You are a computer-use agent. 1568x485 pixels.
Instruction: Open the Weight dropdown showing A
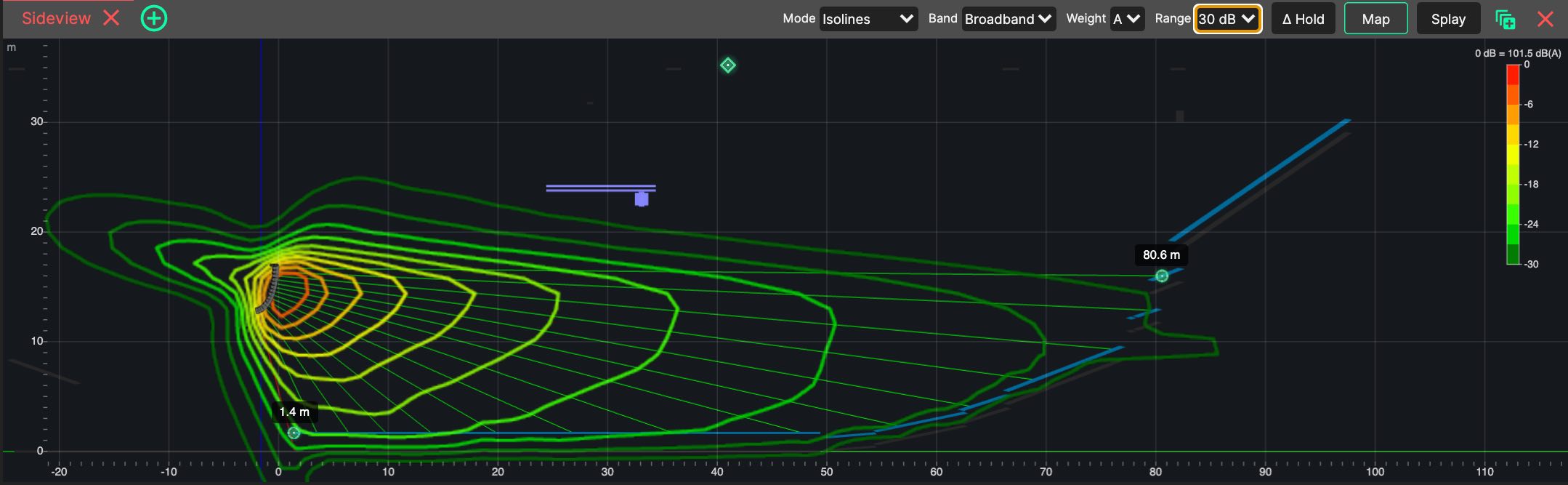(1128, 19)
